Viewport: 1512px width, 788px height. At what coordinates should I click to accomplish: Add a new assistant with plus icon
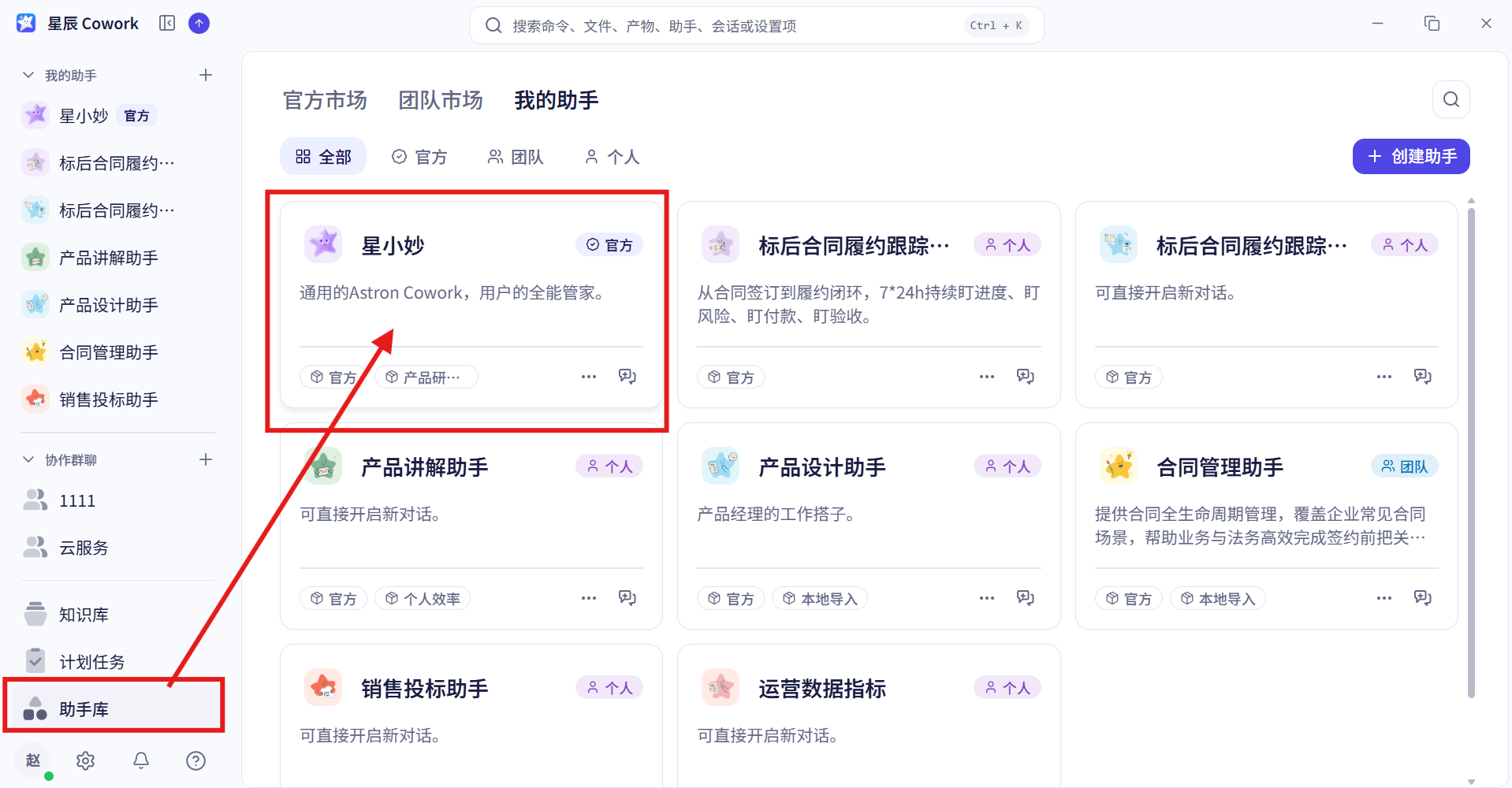point(206,75)
